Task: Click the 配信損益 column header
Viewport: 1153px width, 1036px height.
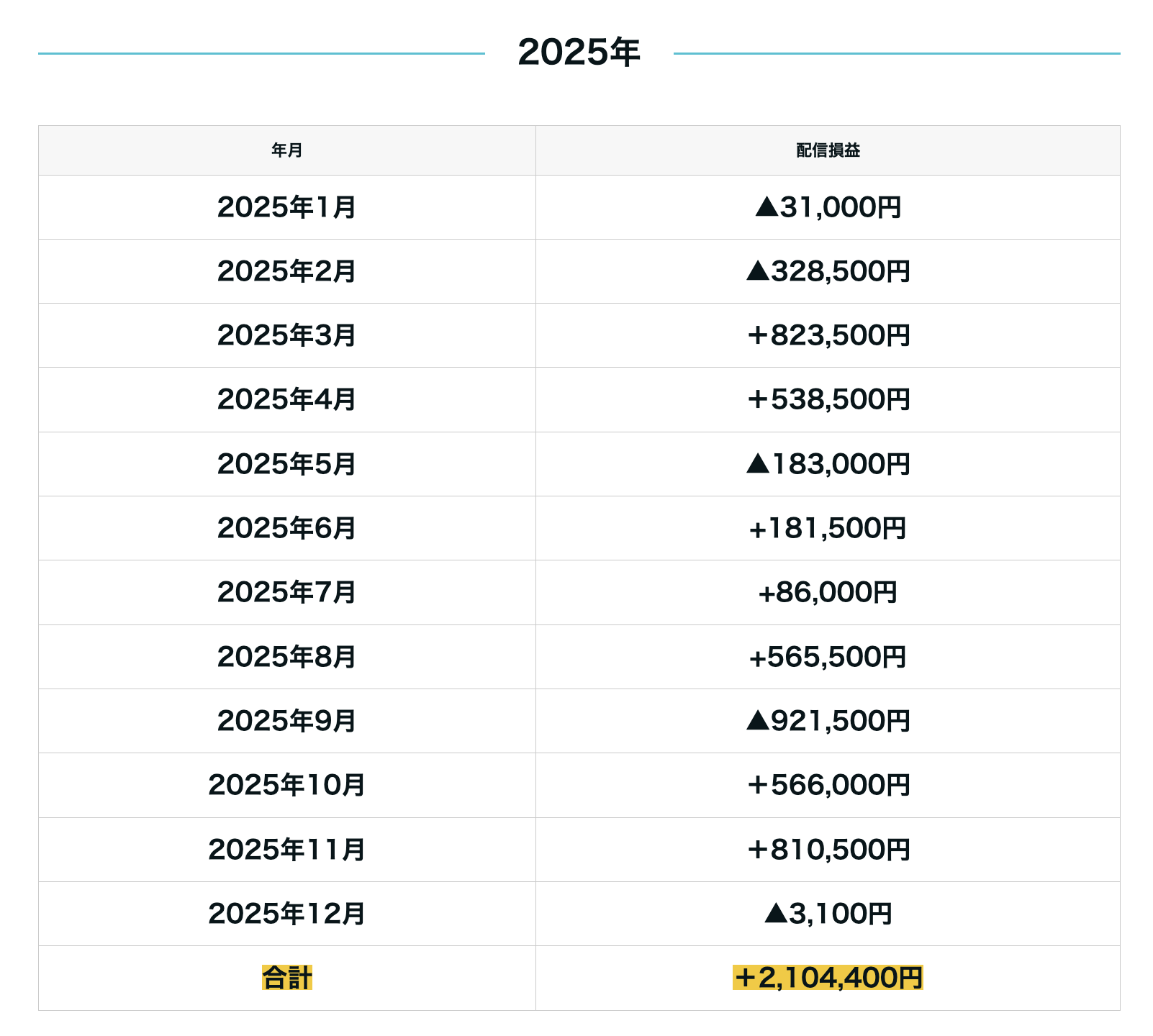Action: (828, 150)
